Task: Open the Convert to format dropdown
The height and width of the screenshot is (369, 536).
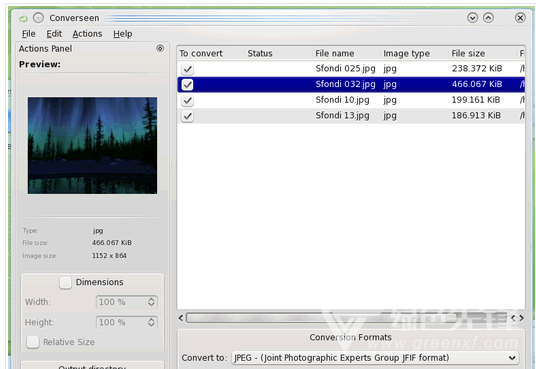Action: (x=375, y=358)
